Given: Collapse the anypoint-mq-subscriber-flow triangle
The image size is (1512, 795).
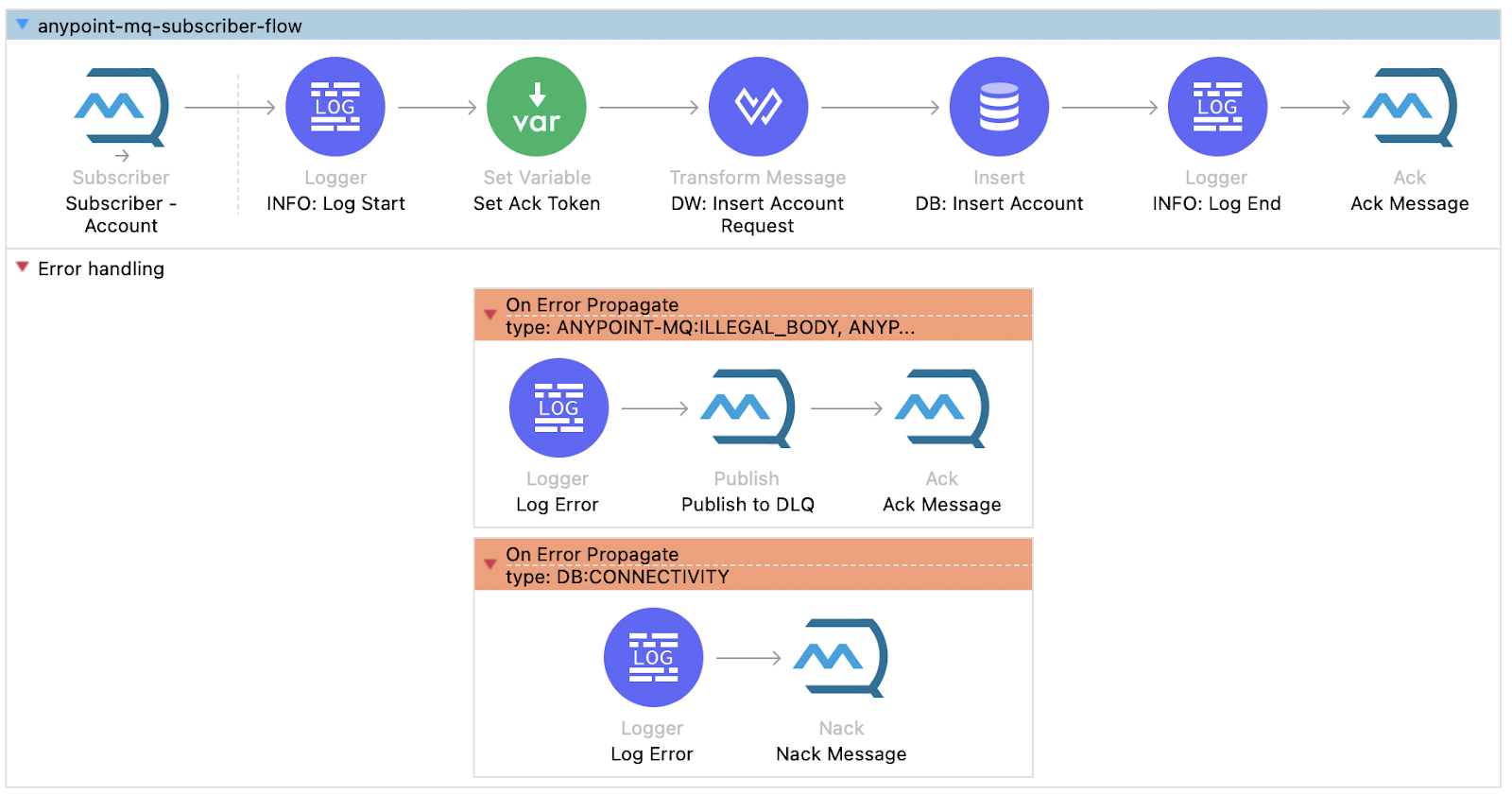Looking at the screenshot, I should coord(22,25).
